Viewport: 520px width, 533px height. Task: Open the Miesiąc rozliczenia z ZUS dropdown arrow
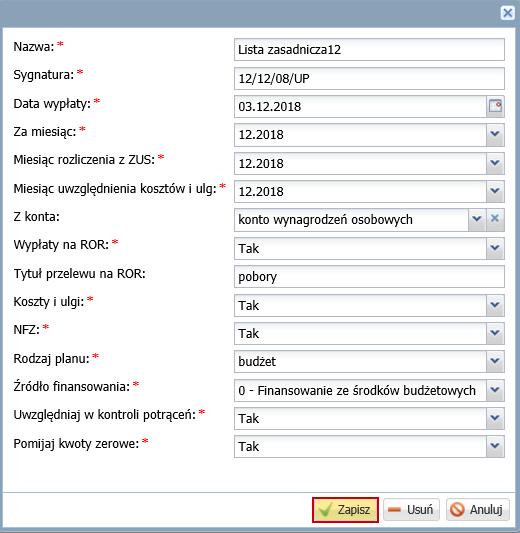click(x=495, y=164)
